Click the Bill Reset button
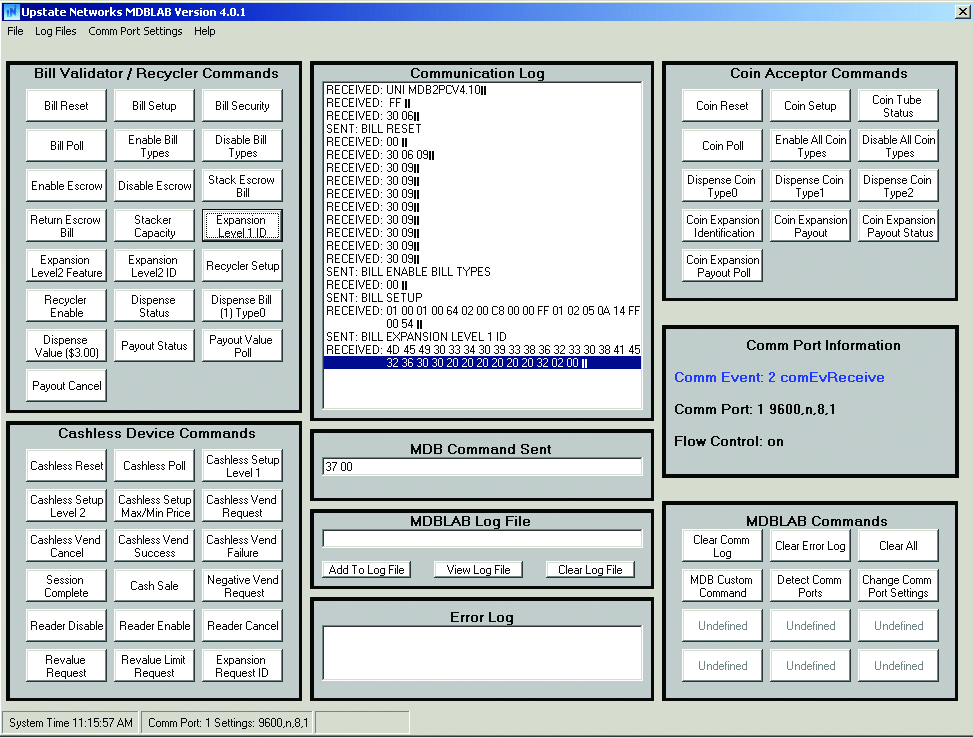The width and height of the screenshot is (973, 738). click(66, 106)
